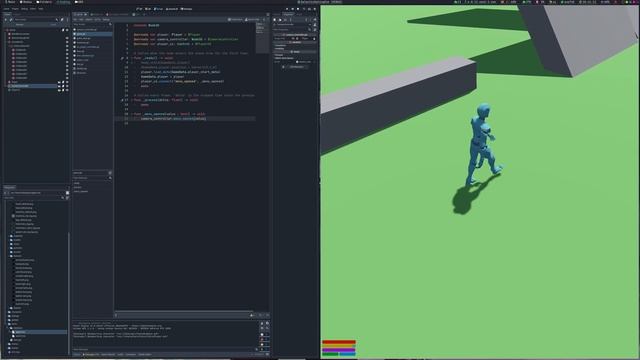Open the Audio bottom panel tab

120,354
